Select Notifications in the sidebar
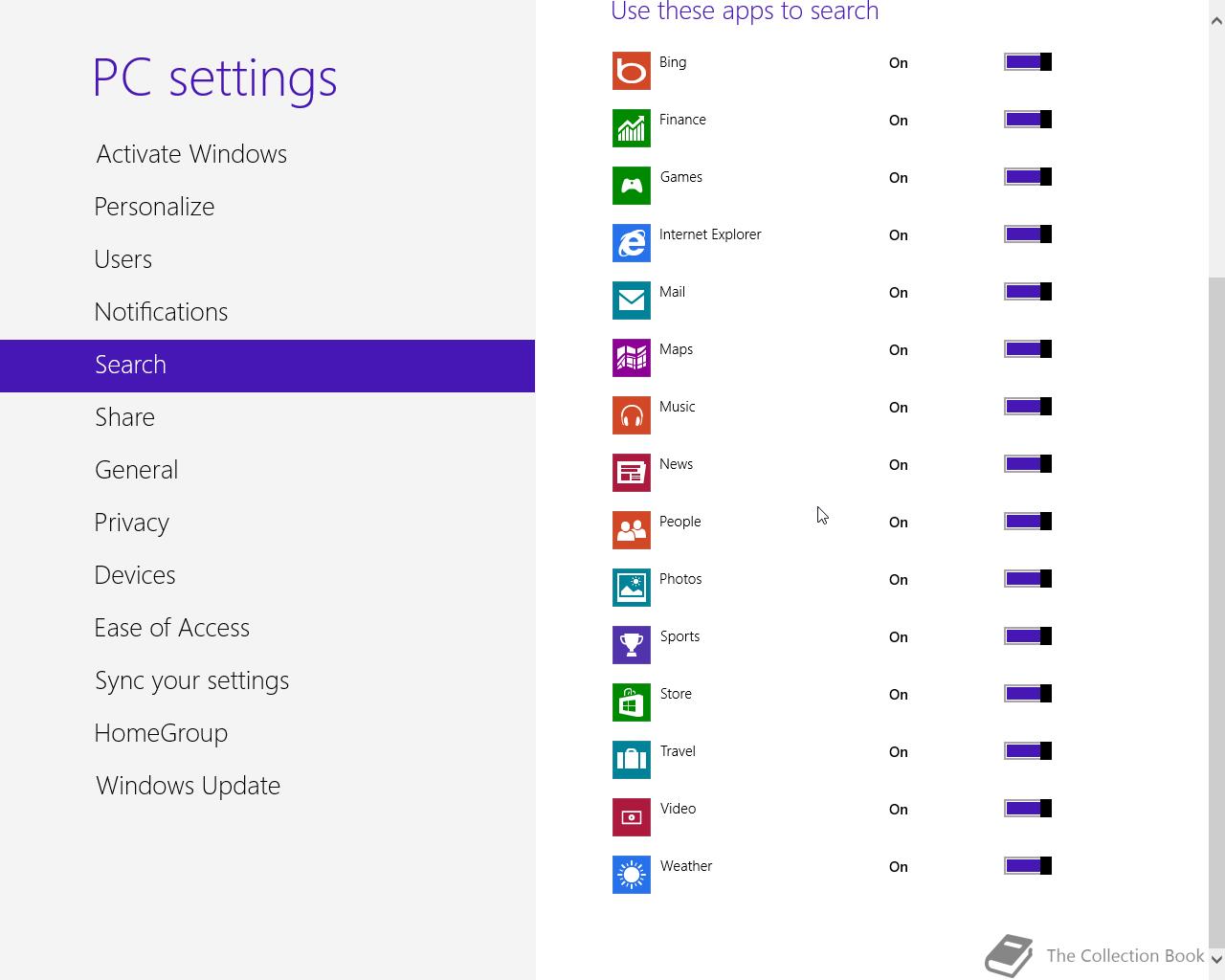The image size is (1225, 980). coord(267,312)
